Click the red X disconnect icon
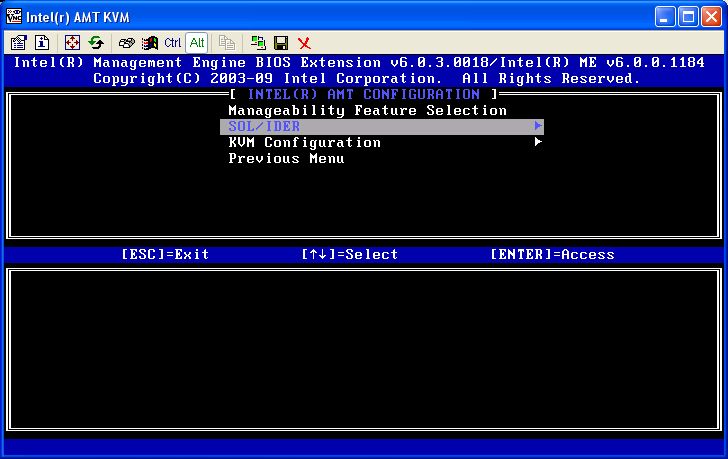 (x=304, y=43)
